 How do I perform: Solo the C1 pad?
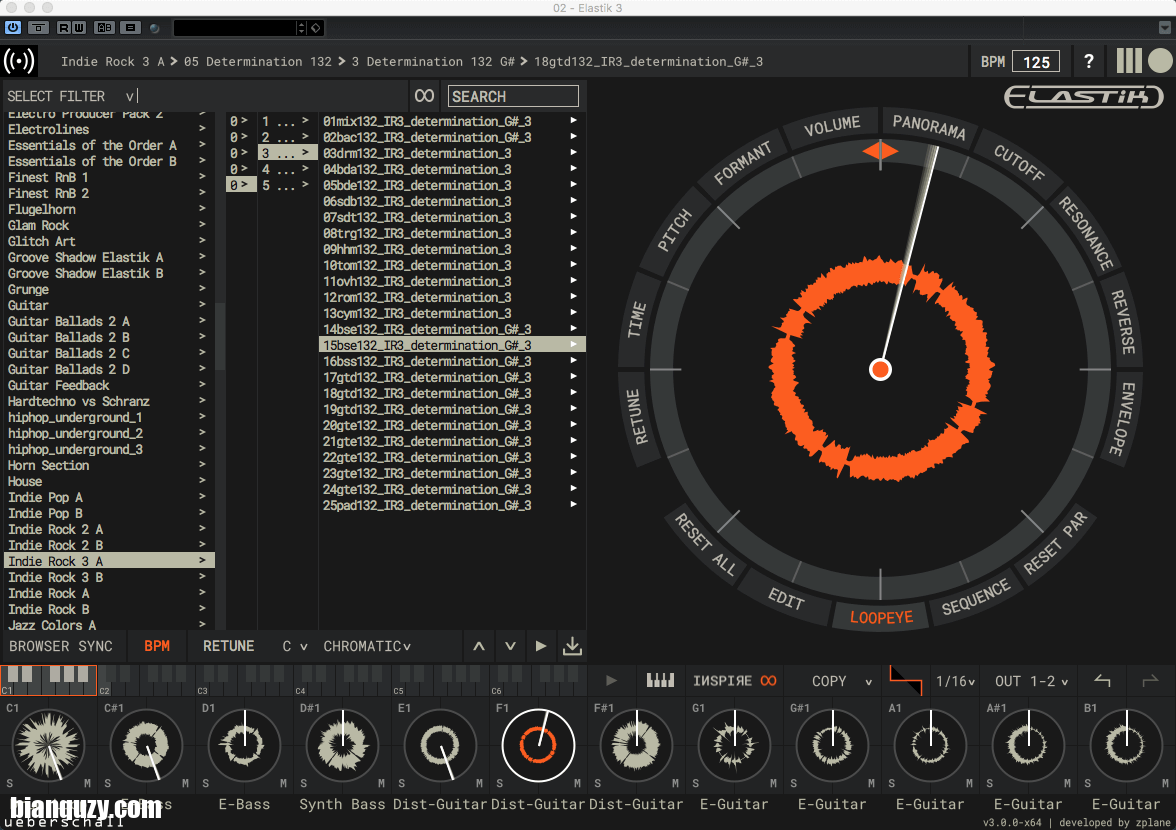10,784
